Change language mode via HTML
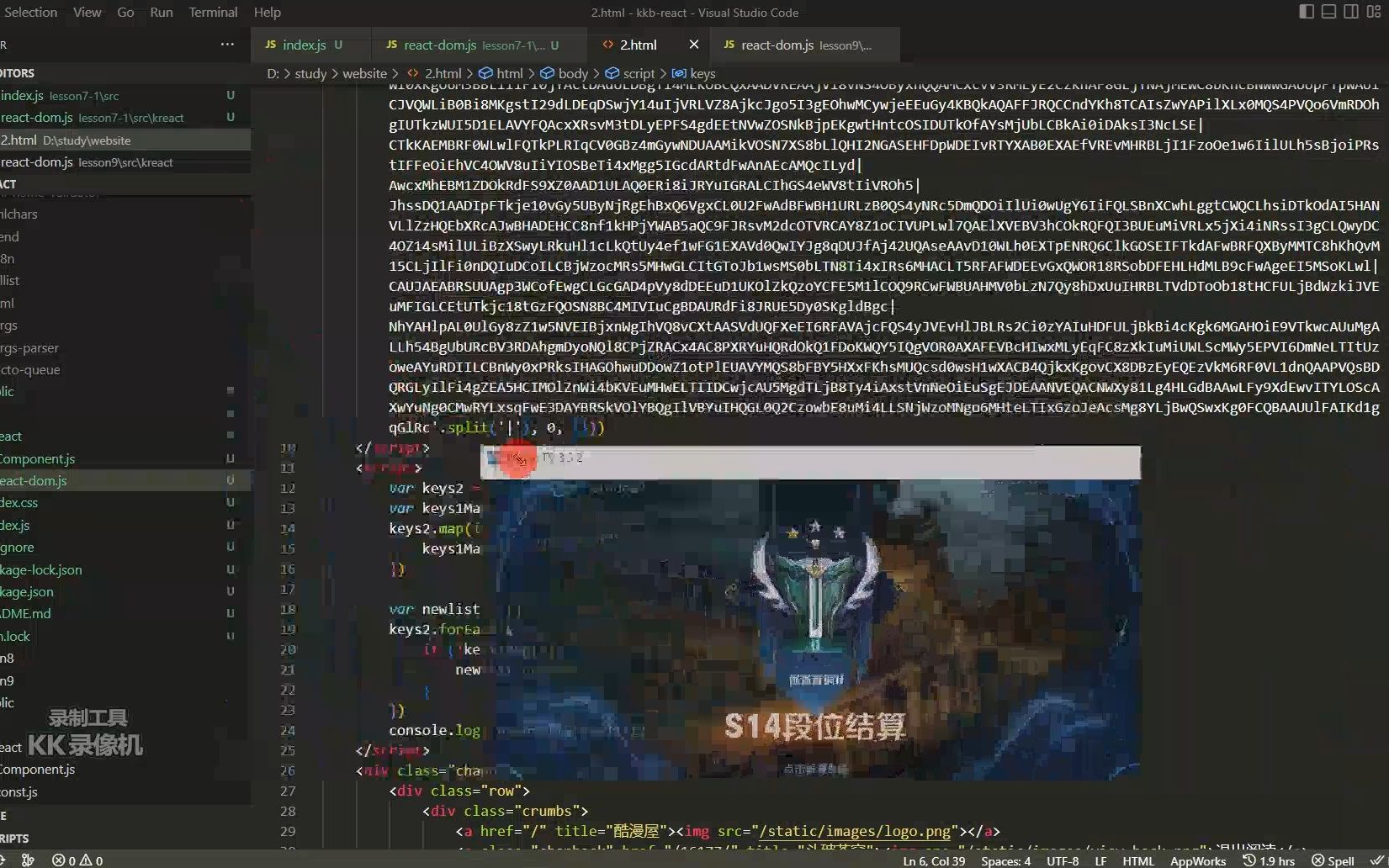Image resolution: width=1389 pixels, height=868 pixels. point(1138,860)
